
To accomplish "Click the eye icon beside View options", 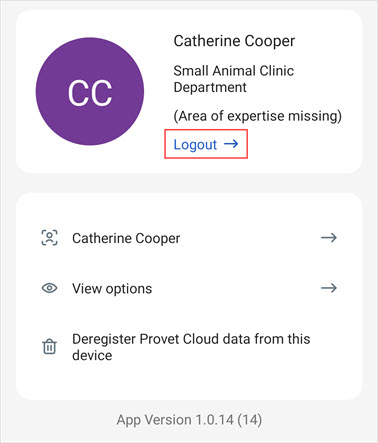I will click(49, 288).
